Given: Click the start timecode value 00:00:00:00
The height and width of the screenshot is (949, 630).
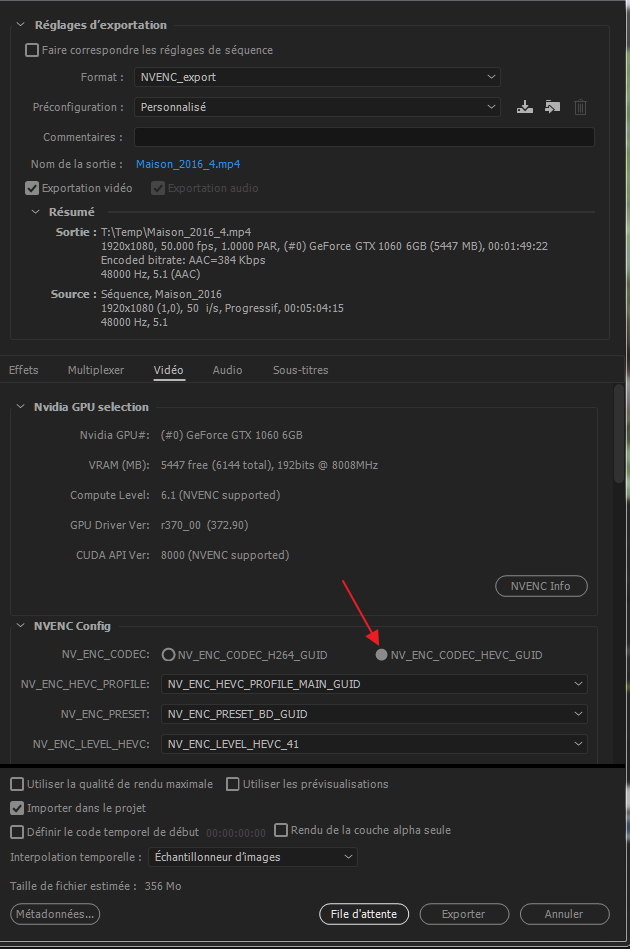Looking at the screenshot, I should pos(235,833).
